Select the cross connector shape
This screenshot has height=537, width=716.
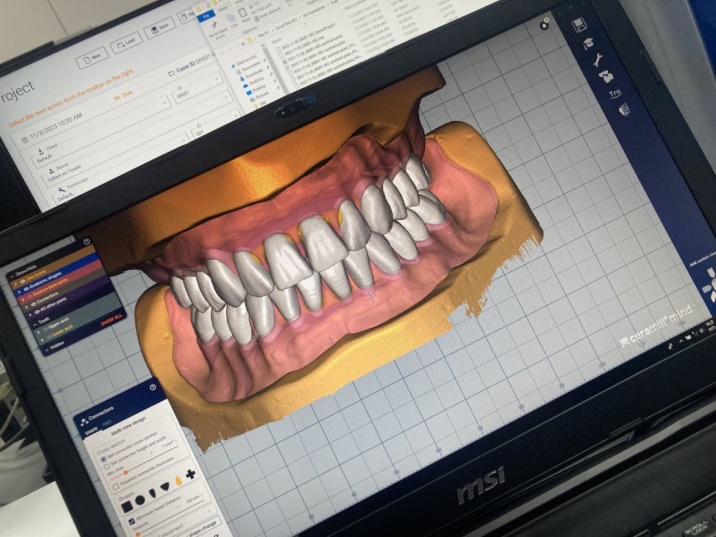tap(190, 474)
